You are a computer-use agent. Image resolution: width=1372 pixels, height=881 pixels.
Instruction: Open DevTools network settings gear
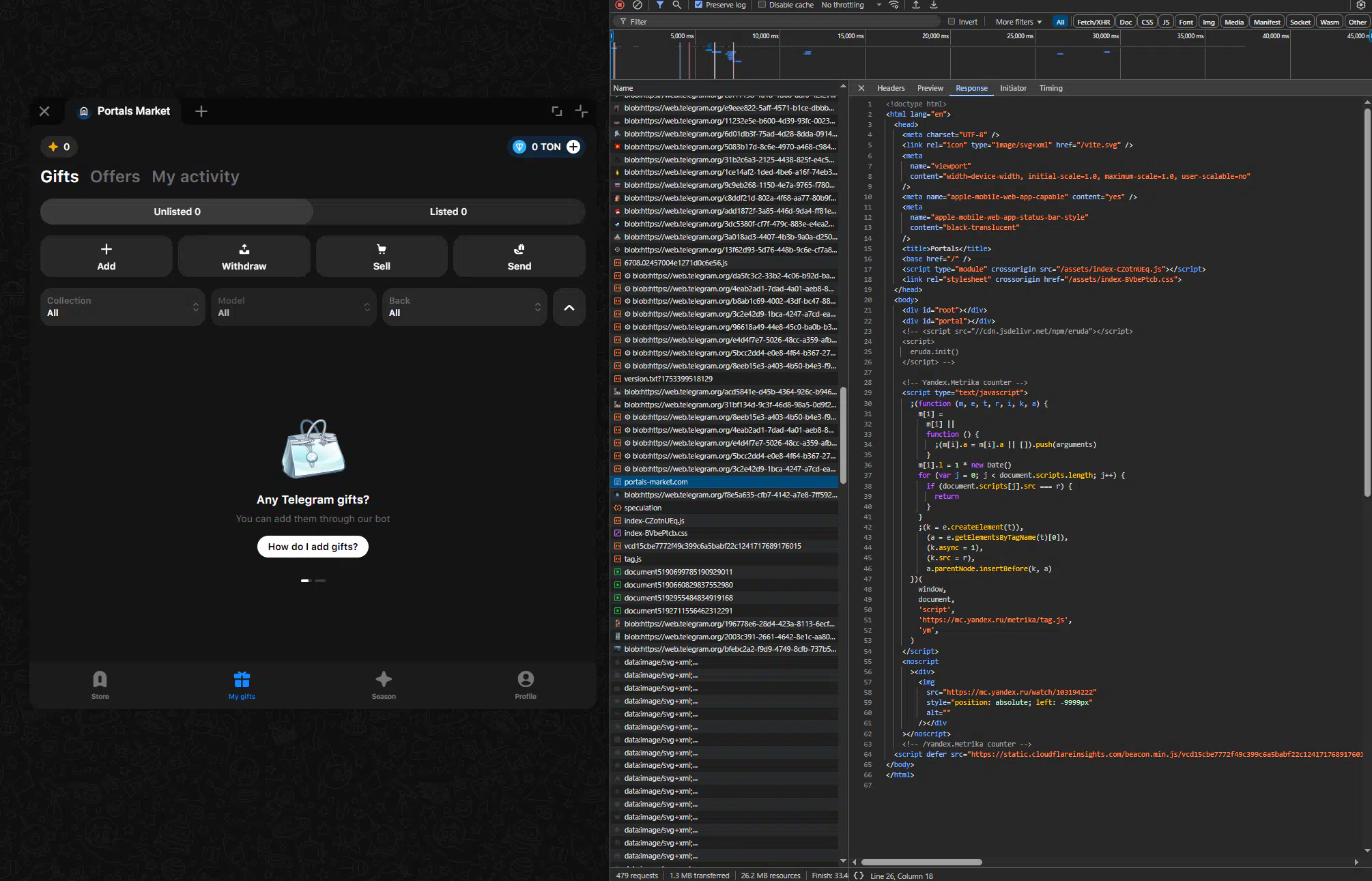(1360, 5)
